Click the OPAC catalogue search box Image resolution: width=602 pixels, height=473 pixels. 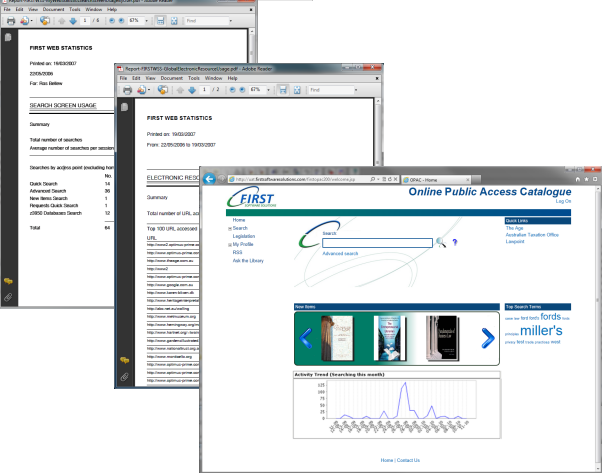tap(377, 243)
